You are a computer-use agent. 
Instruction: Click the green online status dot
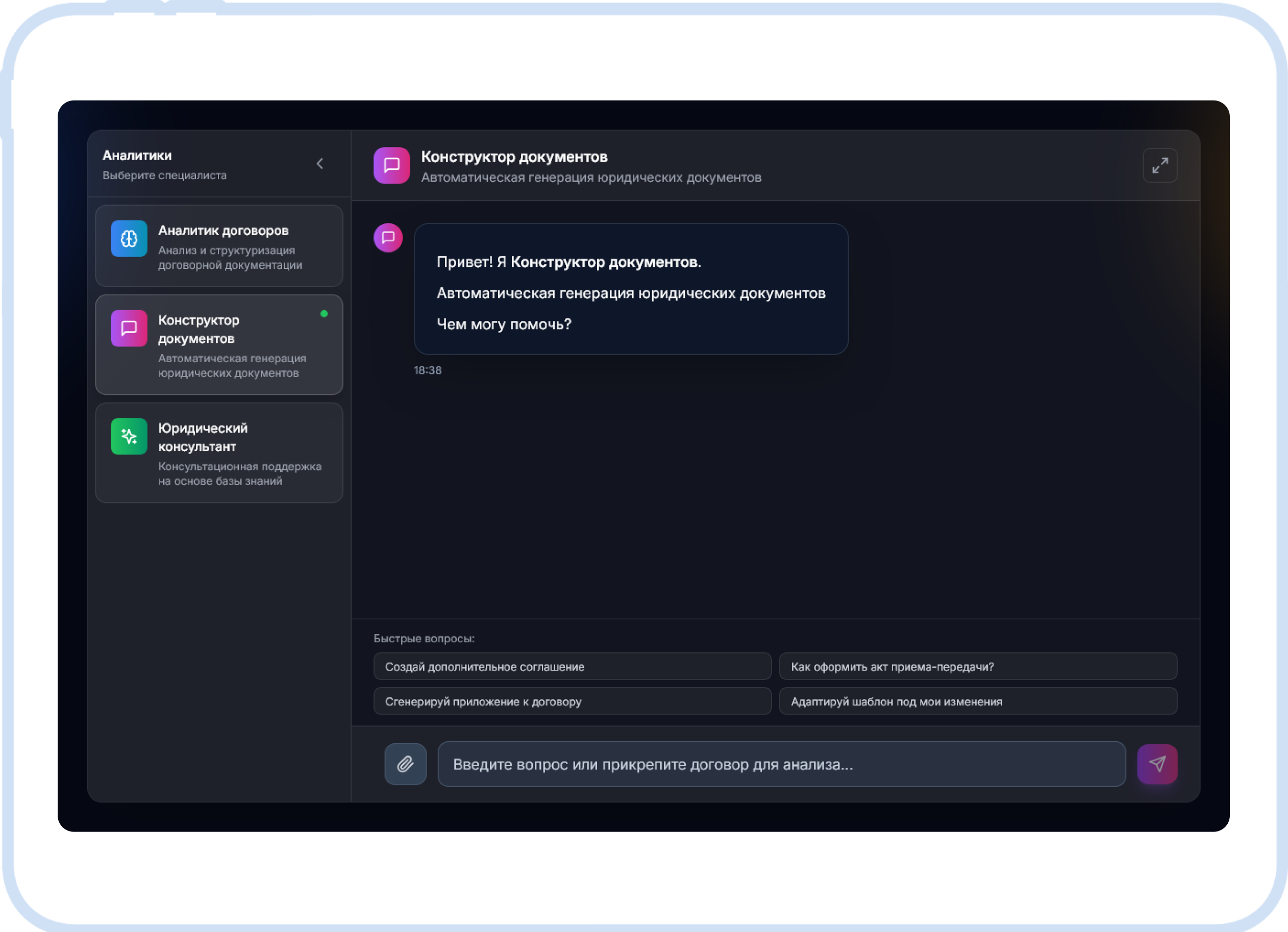click(x=325, y=314)
